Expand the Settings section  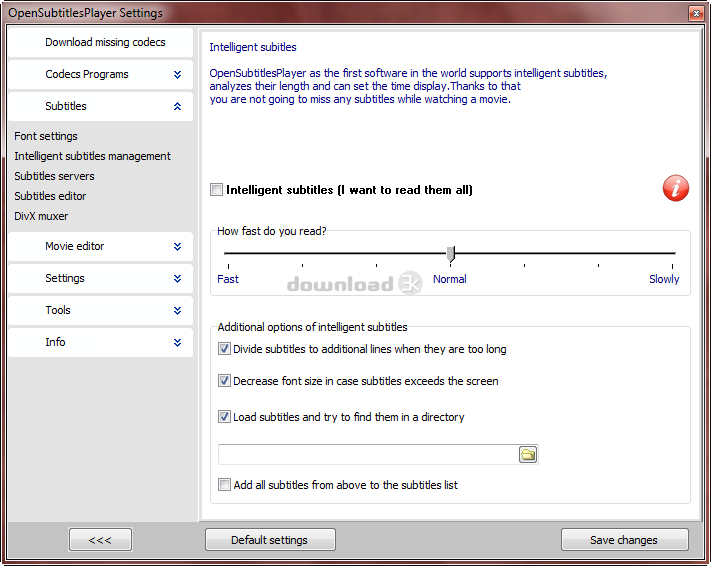point(101,278)
